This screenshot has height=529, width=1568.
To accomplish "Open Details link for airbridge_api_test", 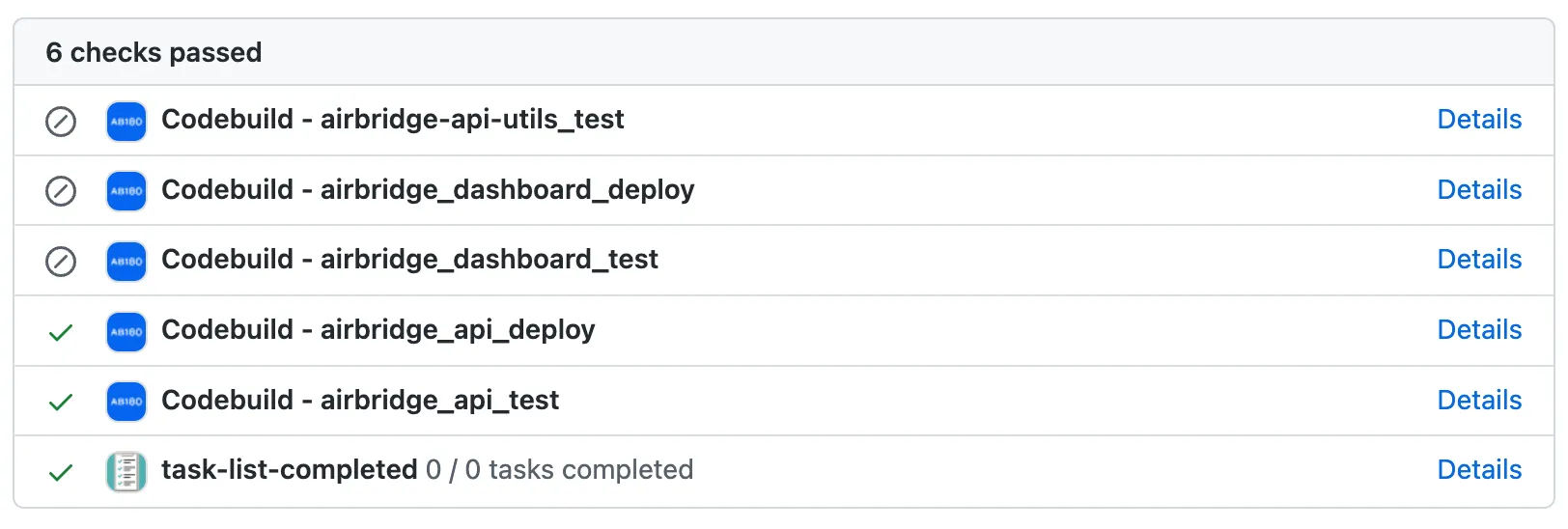I will (x=1479, y=401).
